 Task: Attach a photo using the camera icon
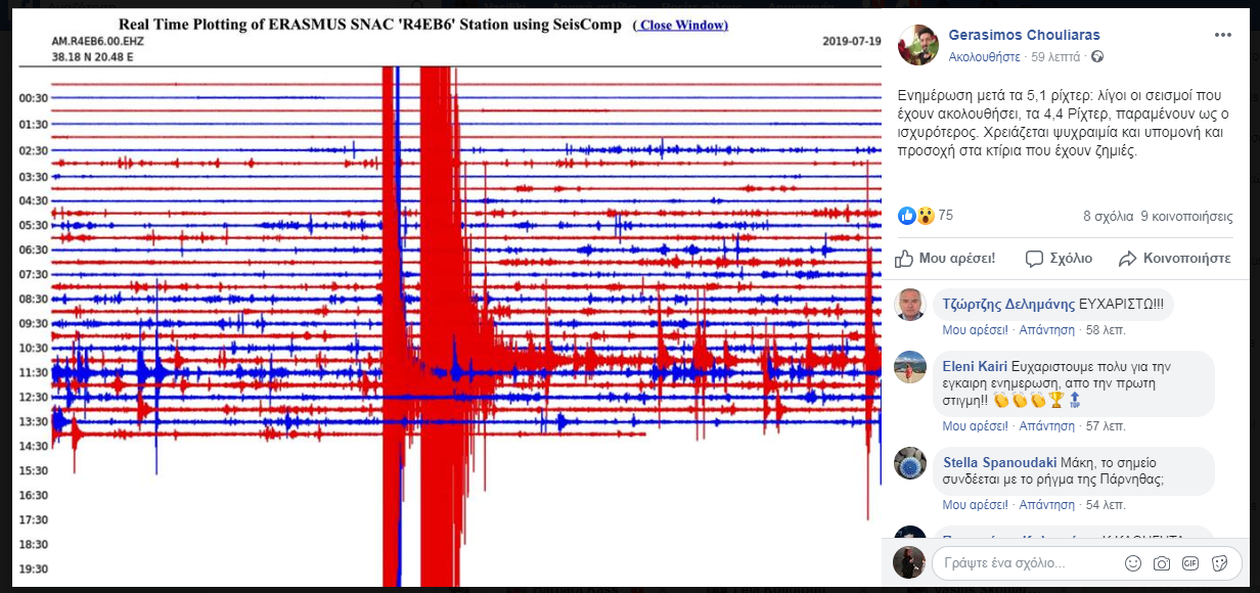click(1161, 563)
